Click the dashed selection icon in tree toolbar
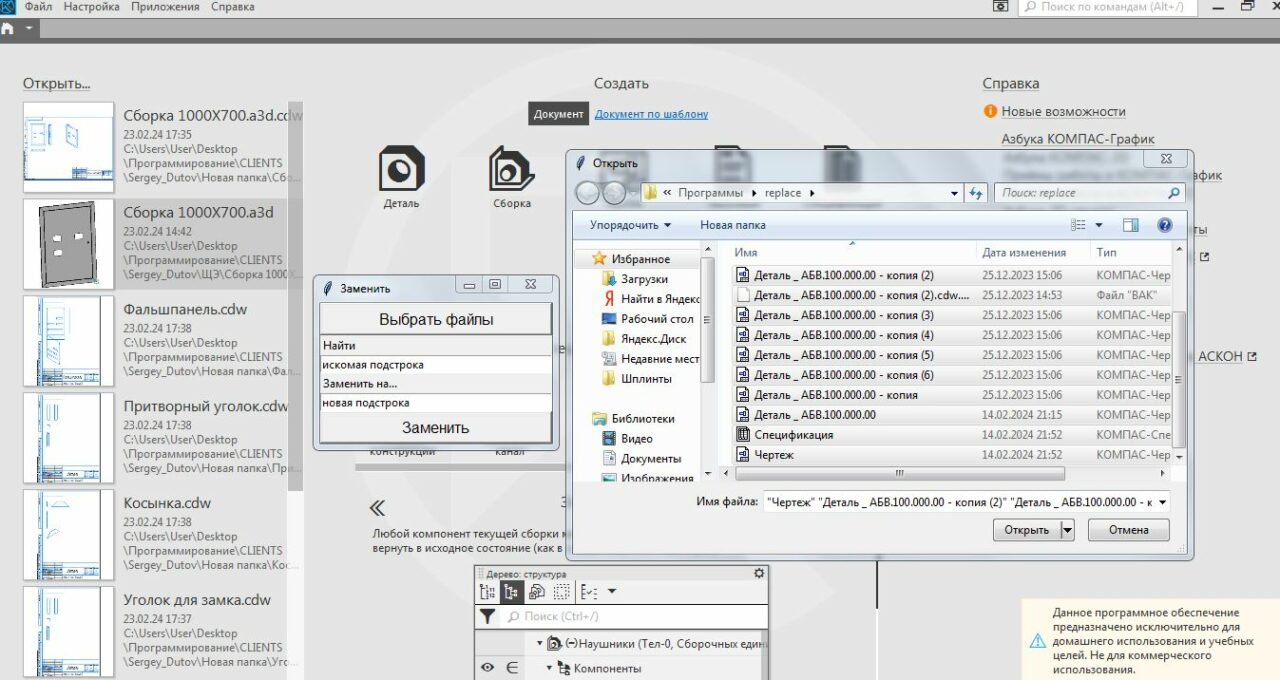The image size is (1280, 680). (561, 592)
